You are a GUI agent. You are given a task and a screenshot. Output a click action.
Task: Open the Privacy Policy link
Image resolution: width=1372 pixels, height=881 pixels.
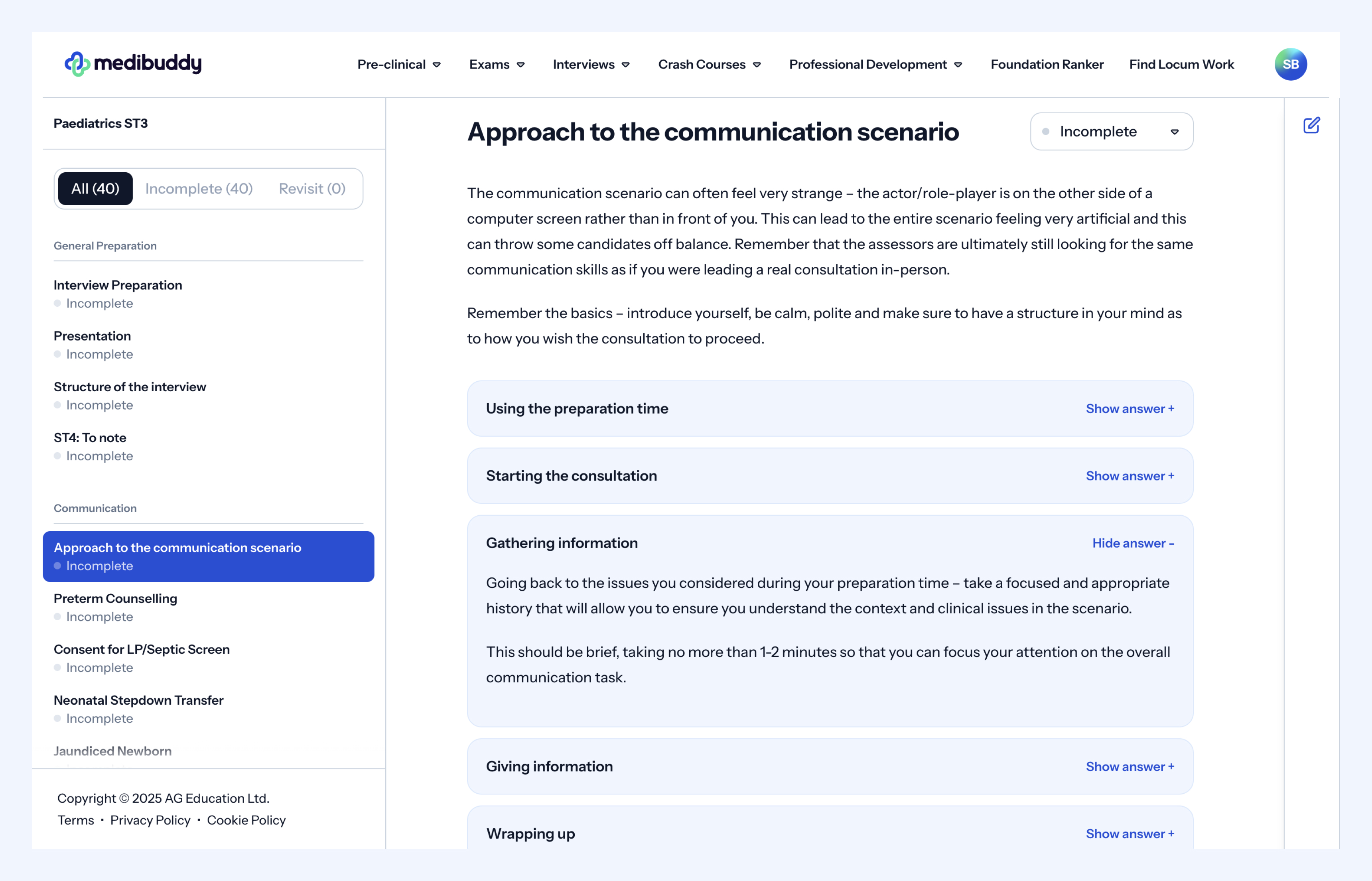(x=150, y=820)
